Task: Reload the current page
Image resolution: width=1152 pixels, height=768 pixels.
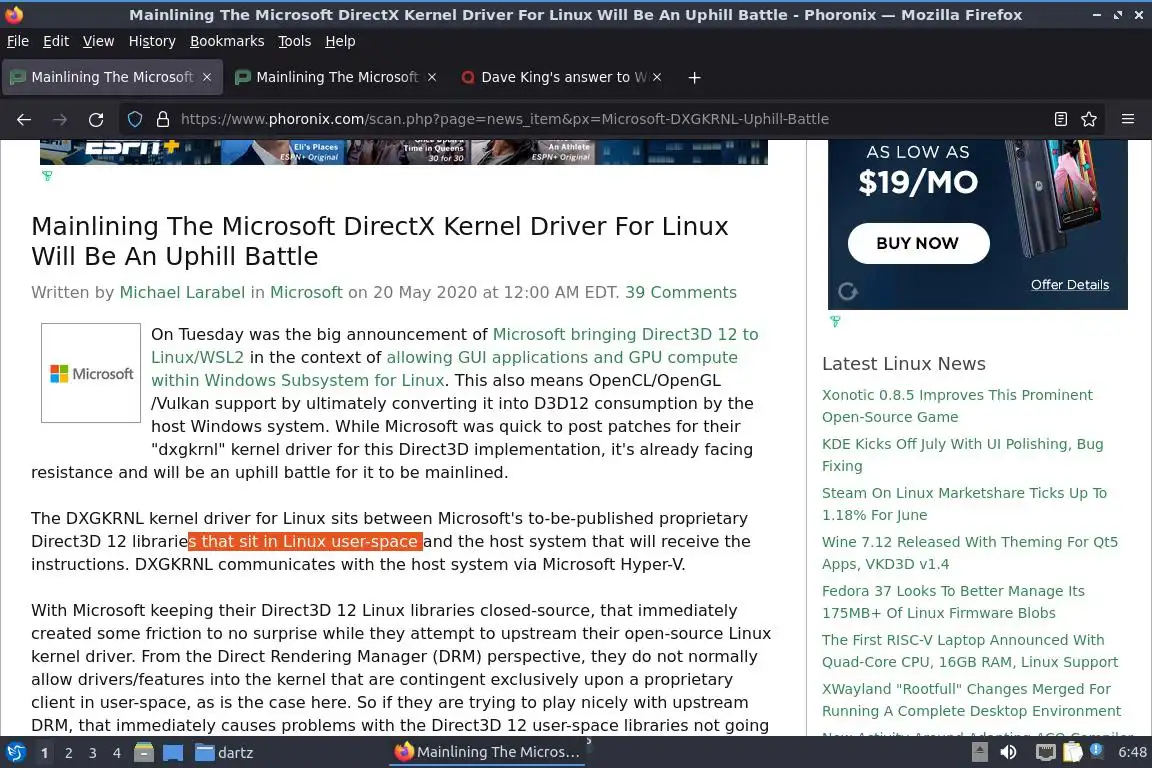Action: [96, 119]
